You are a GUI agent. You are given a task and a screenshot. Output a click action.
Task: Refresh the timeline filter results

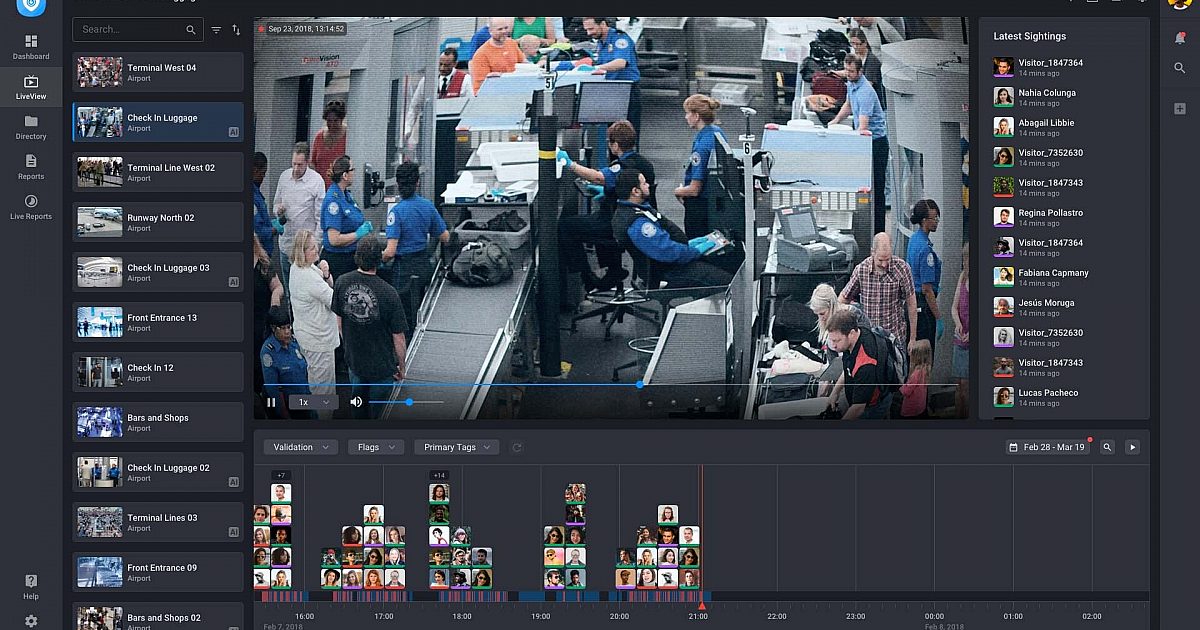(517, 447)
